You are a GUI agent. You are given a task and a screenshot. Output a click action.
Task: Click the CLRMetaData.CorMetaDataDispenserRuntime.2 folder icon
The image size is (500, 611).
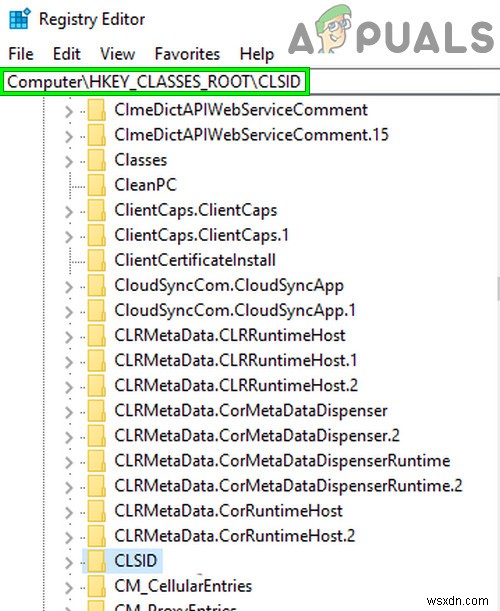tap(96, 486)
